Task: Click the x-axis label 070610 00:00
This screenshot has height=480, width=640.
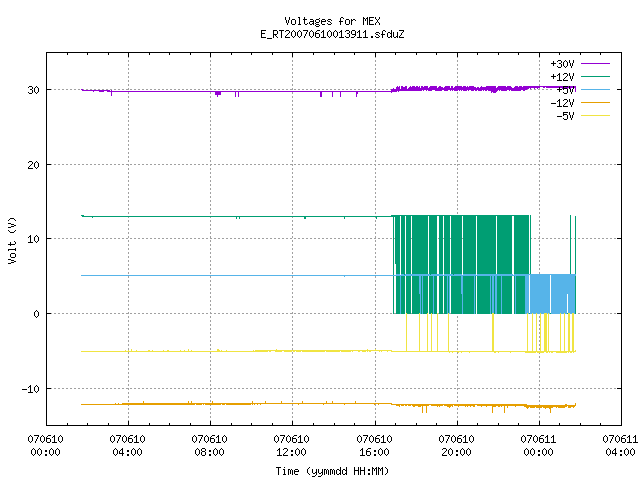Action: tap(45, 446)
